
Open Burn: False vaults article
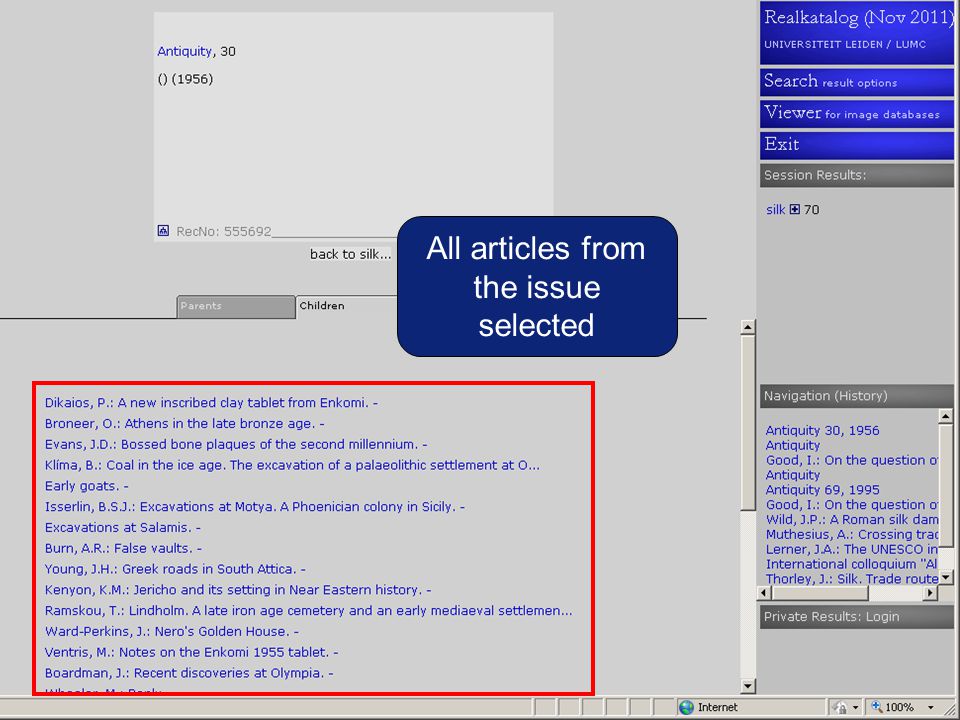(123, 549)
